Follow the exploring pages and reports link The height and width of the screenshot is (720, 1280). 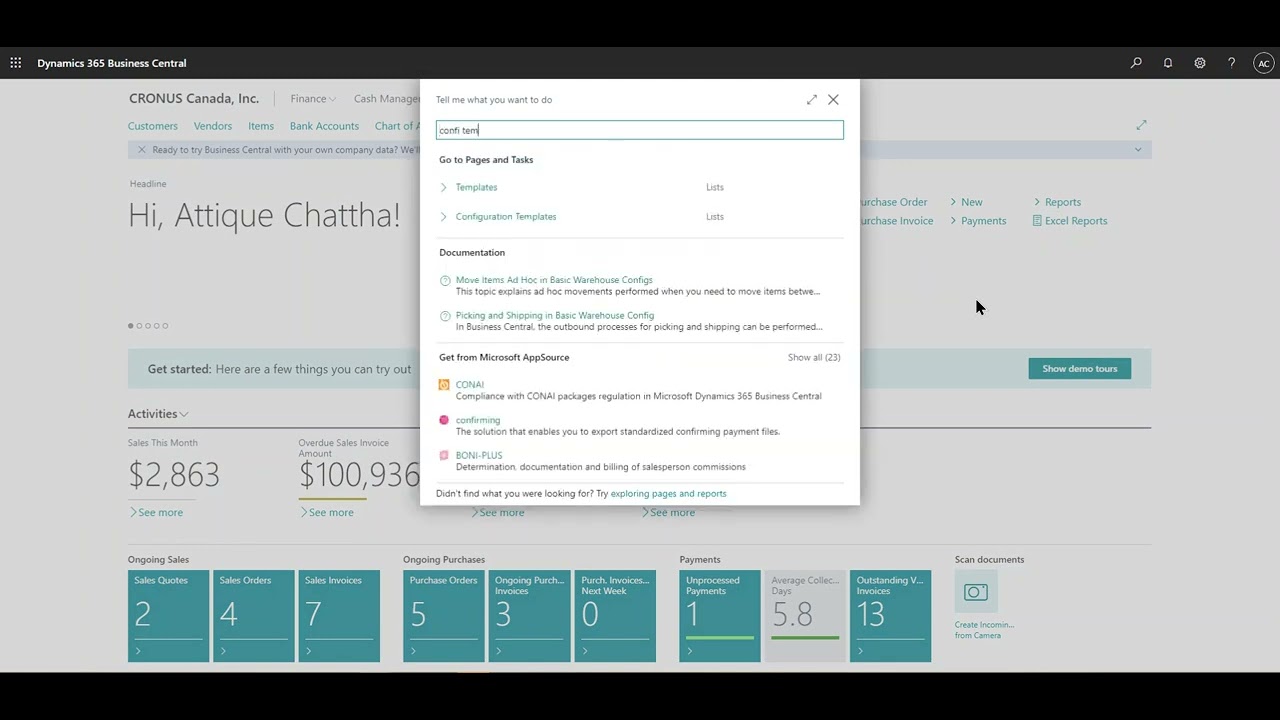(668, 493)
